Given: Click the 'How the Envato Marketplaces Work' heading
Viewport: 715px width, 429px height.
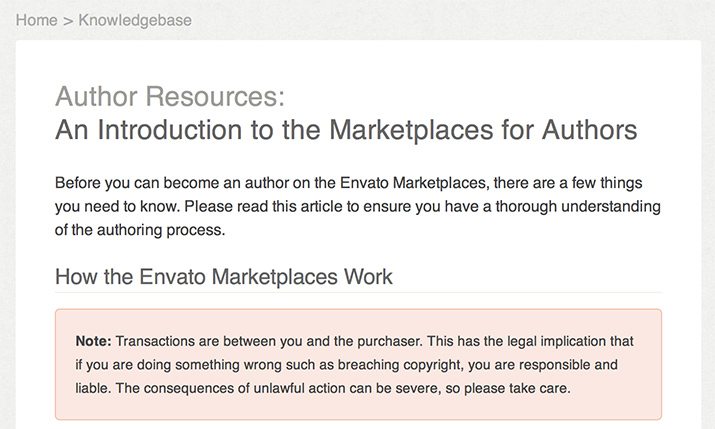Looking at the screenshot, I should tap(223, 277).
